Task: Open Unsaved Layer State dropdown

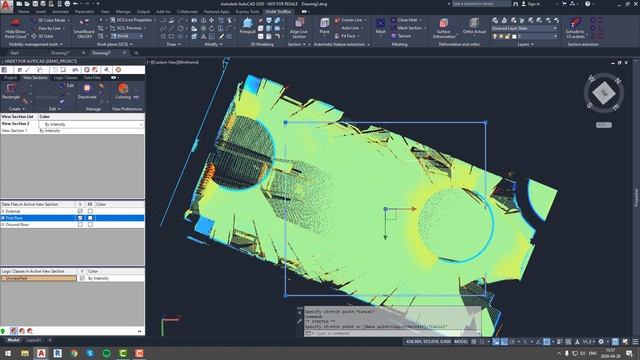Action: pyautogui.click(x=524, y=28)
